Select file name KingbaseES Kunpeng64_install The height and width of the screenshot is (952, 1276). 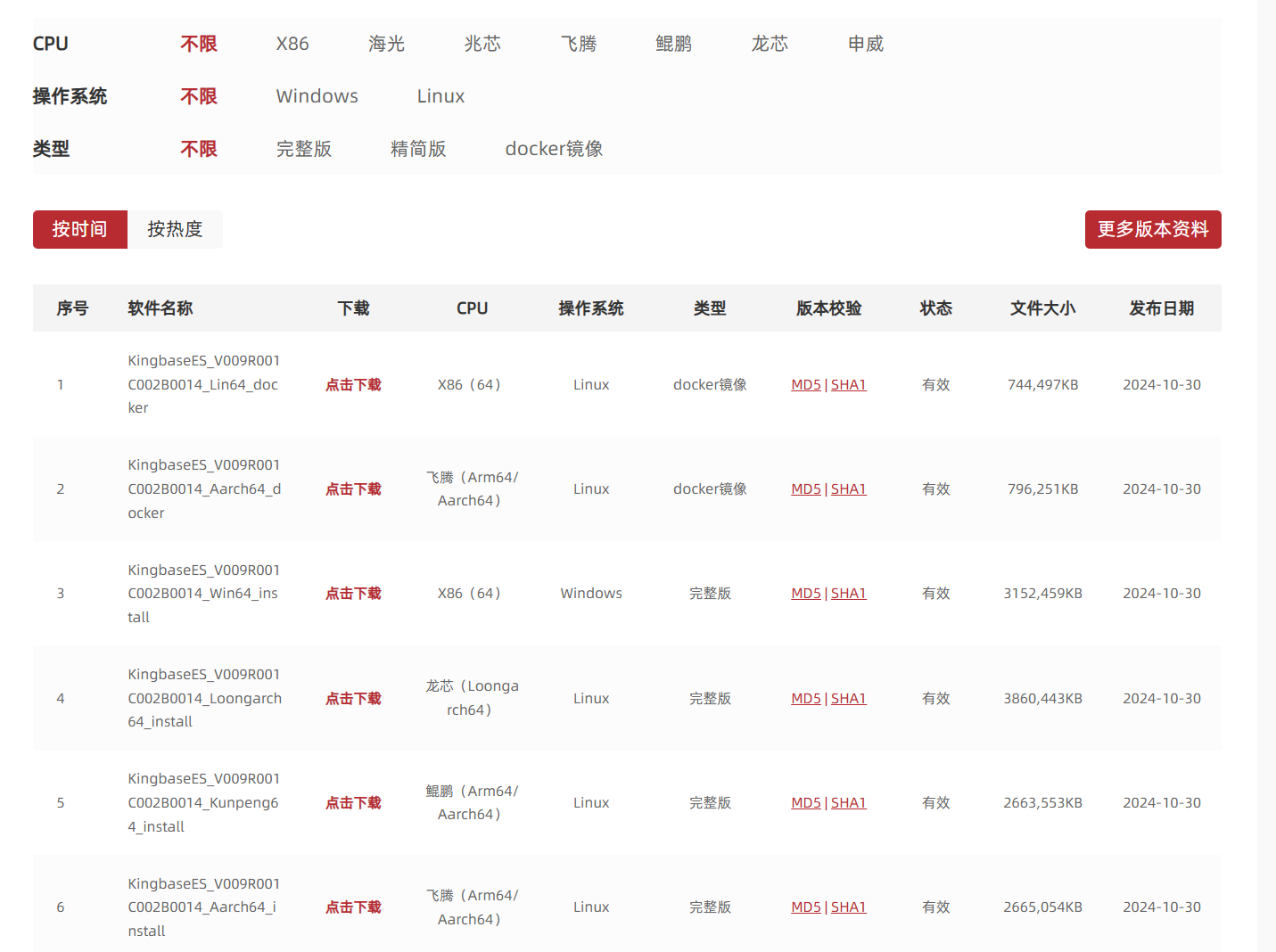(x=204, y=803)
